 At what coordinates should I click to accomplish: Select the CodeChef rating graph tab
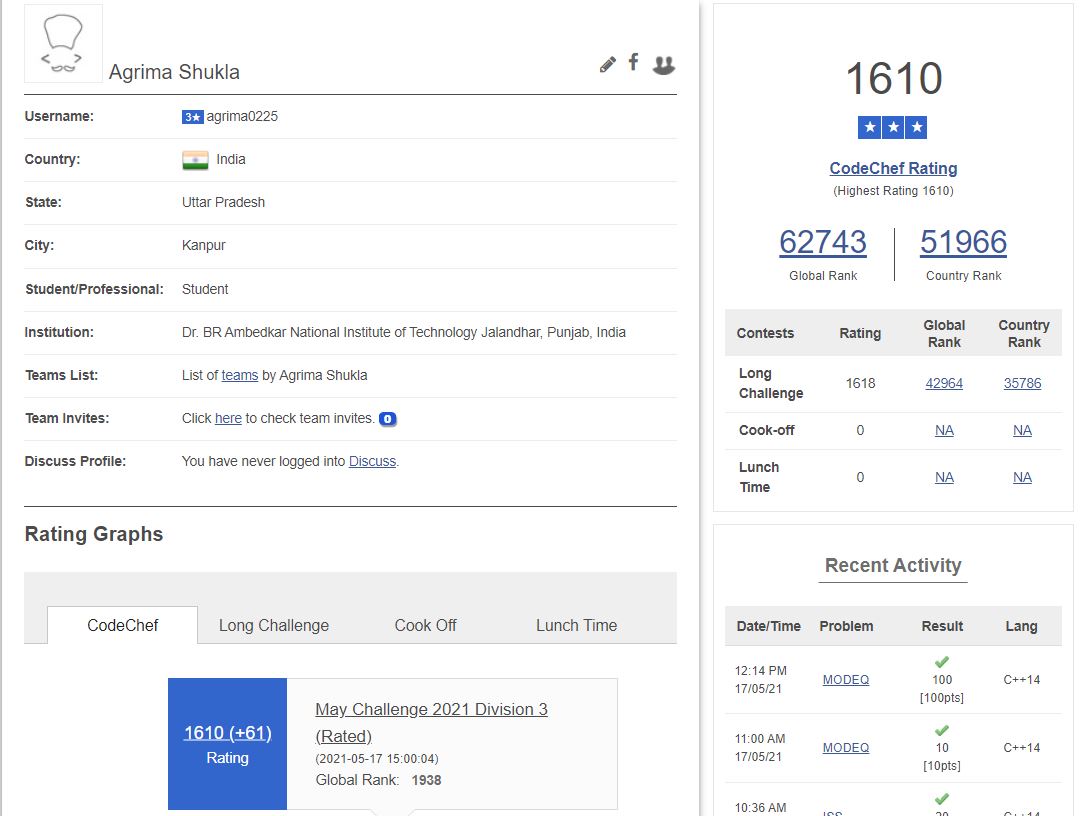(123, 625)
